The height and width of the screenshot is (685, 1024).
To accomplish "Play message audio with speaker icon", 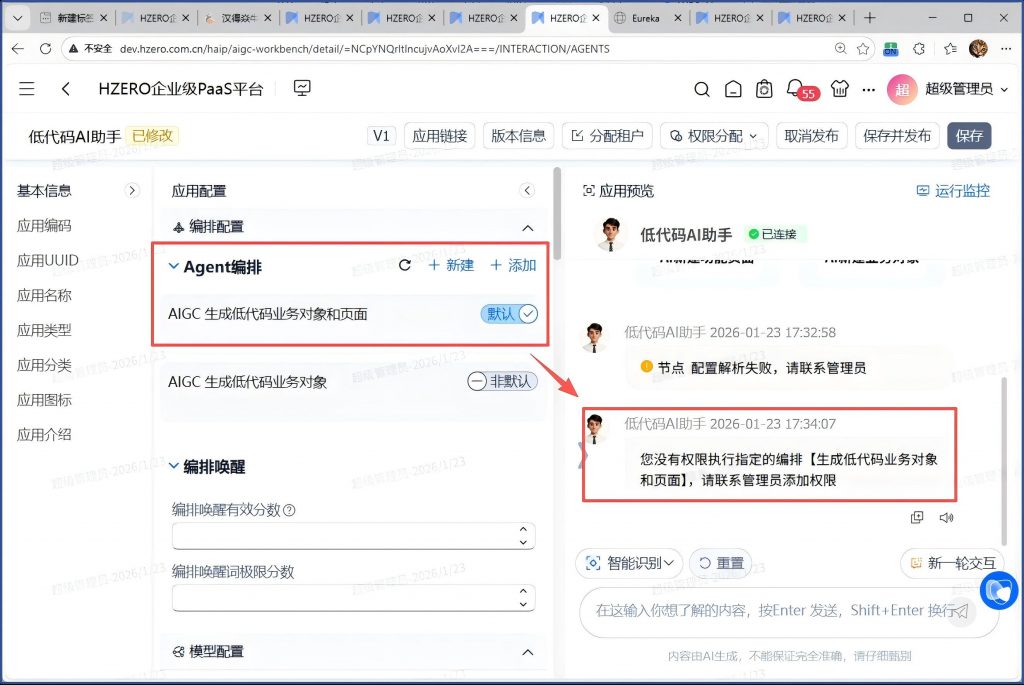I will pyautogui.click(x=946, y=517).
